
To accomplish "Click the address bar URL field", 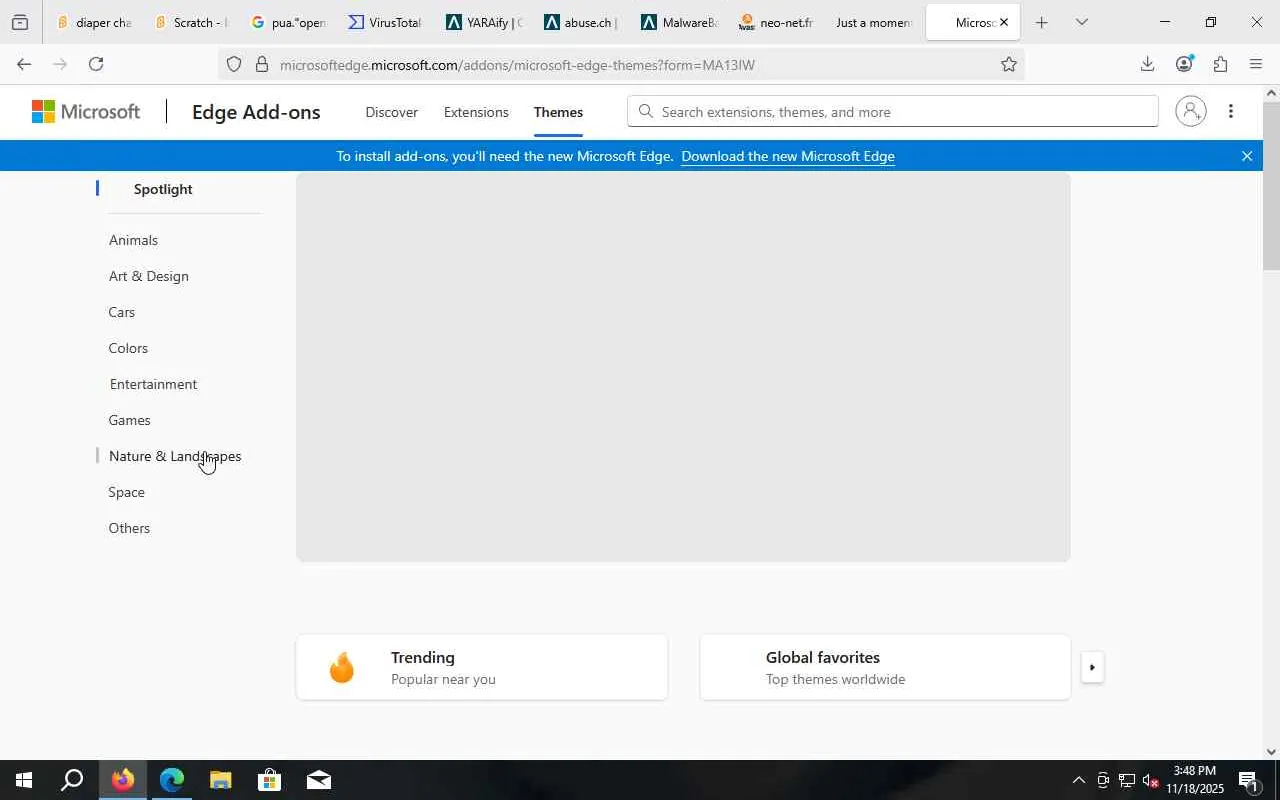I will 620,64.
